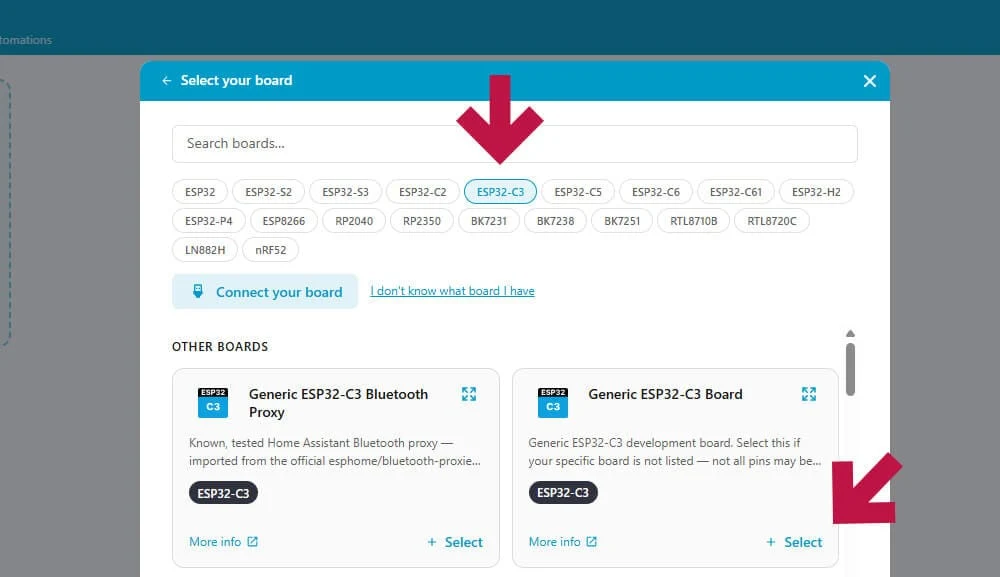Filter boards by RP2040

[354, 221]
